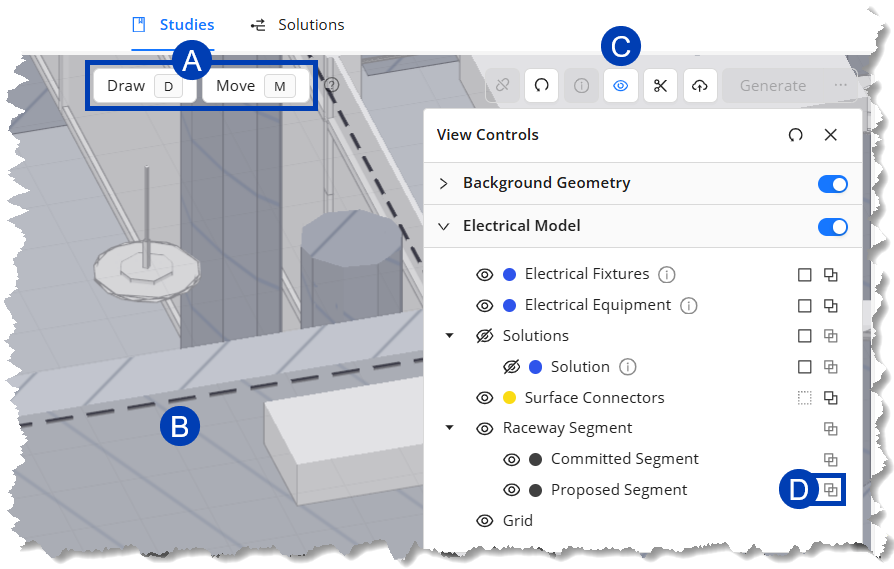Open info icon next to Electrical Fixtures
Image resolution: width=894 pixels, height=569 pixels.
coord(667,275)
